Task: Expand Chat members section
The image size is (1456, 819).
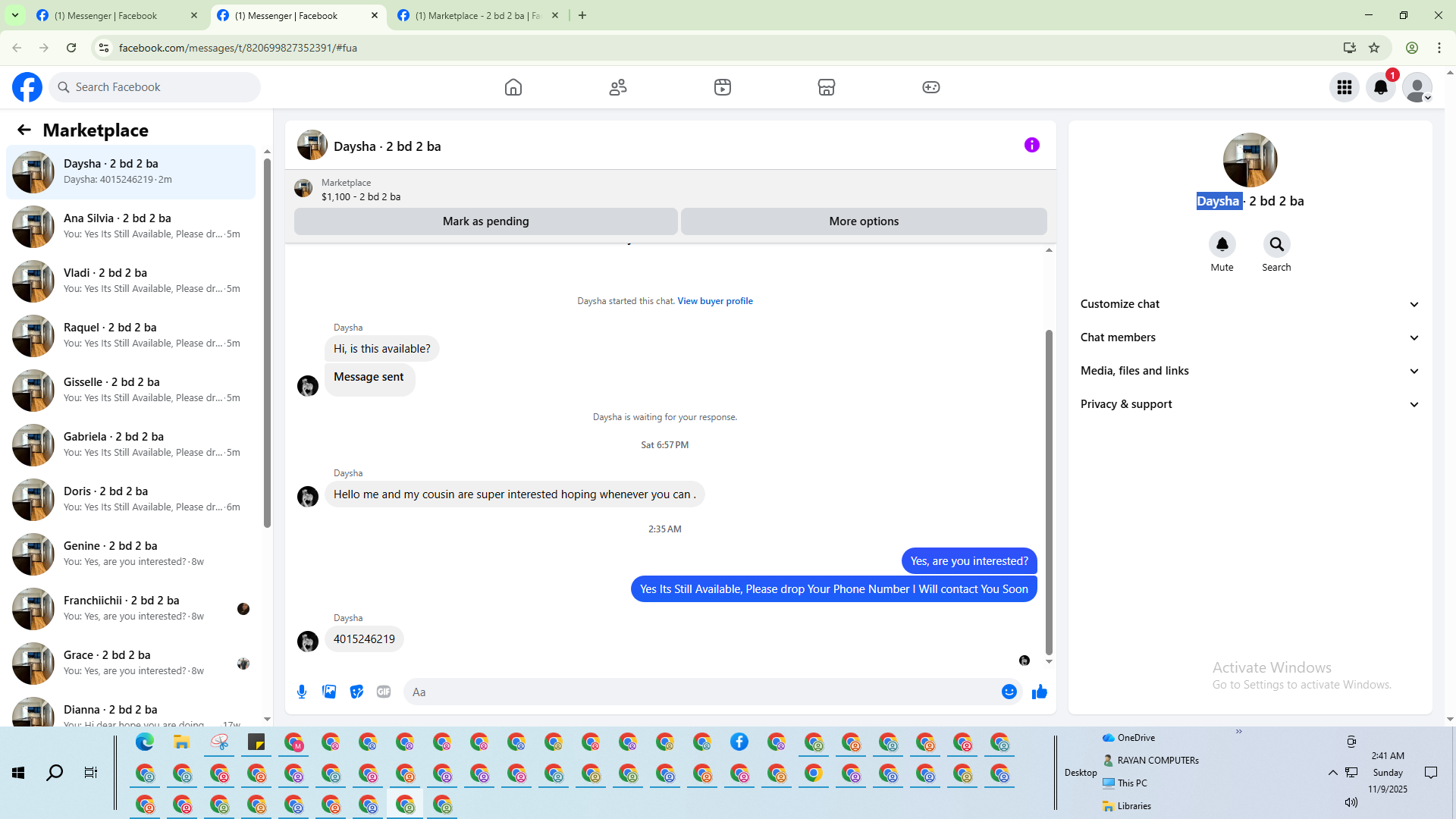Action: [1249, 337]
